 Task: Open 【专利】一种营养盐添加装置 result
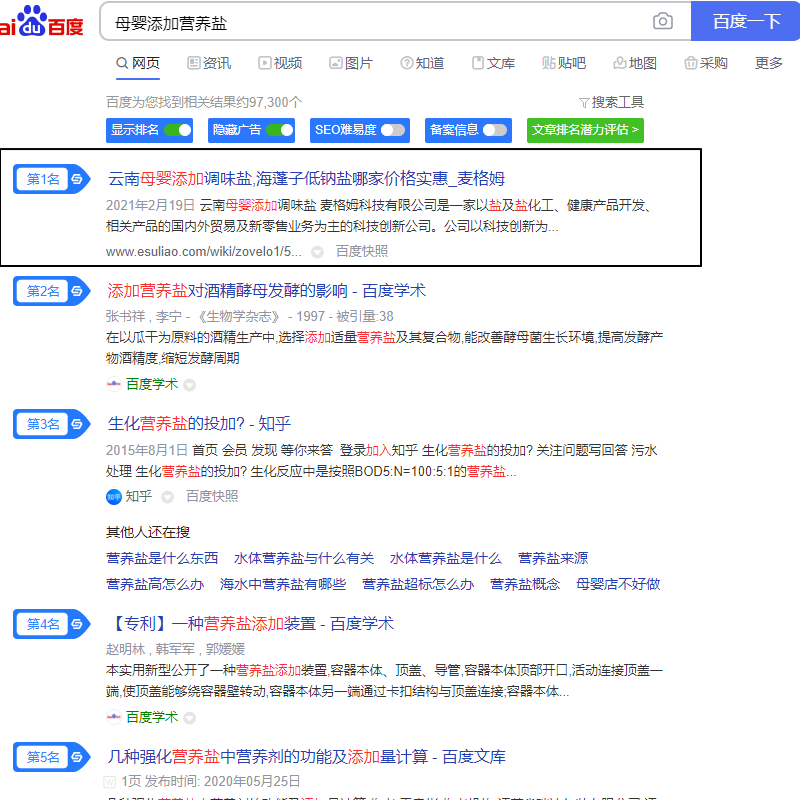[251, 623]
